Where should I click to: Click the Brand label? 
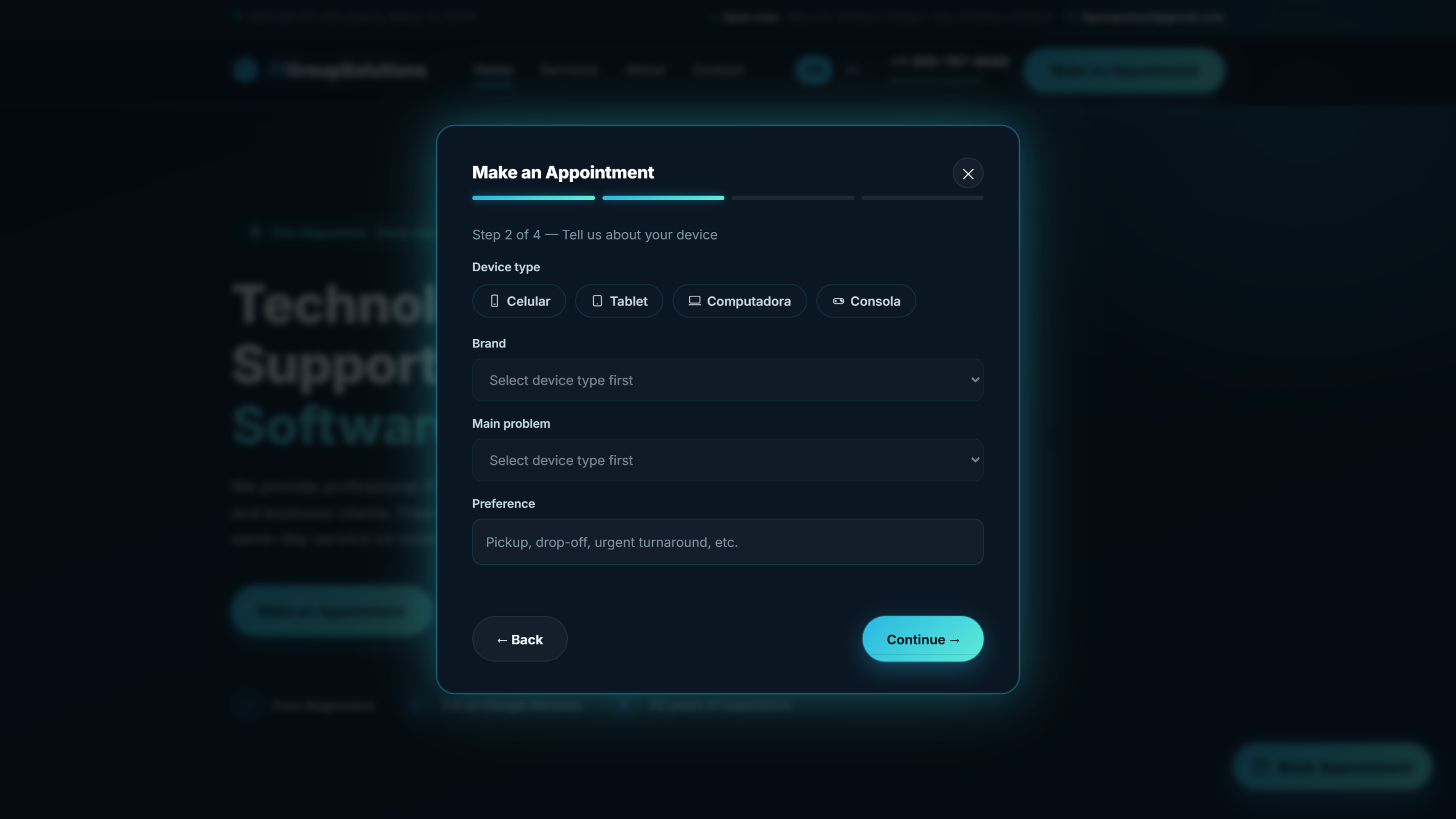[x=489, y=344]
